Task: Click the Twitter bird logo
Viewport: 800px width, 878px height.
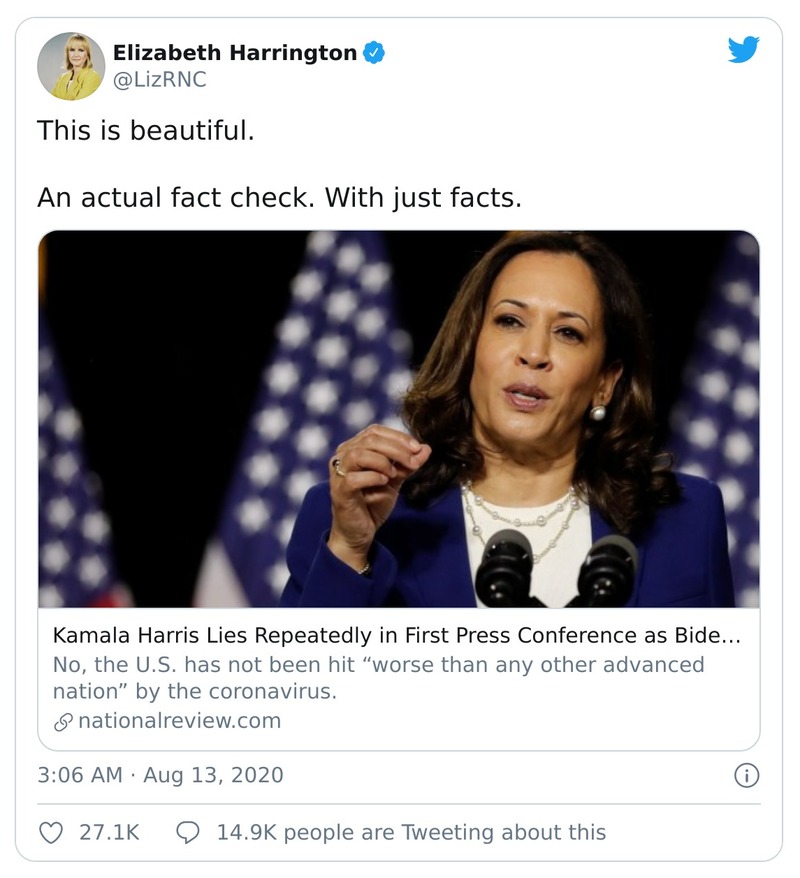Action: (x=743, y=50)
